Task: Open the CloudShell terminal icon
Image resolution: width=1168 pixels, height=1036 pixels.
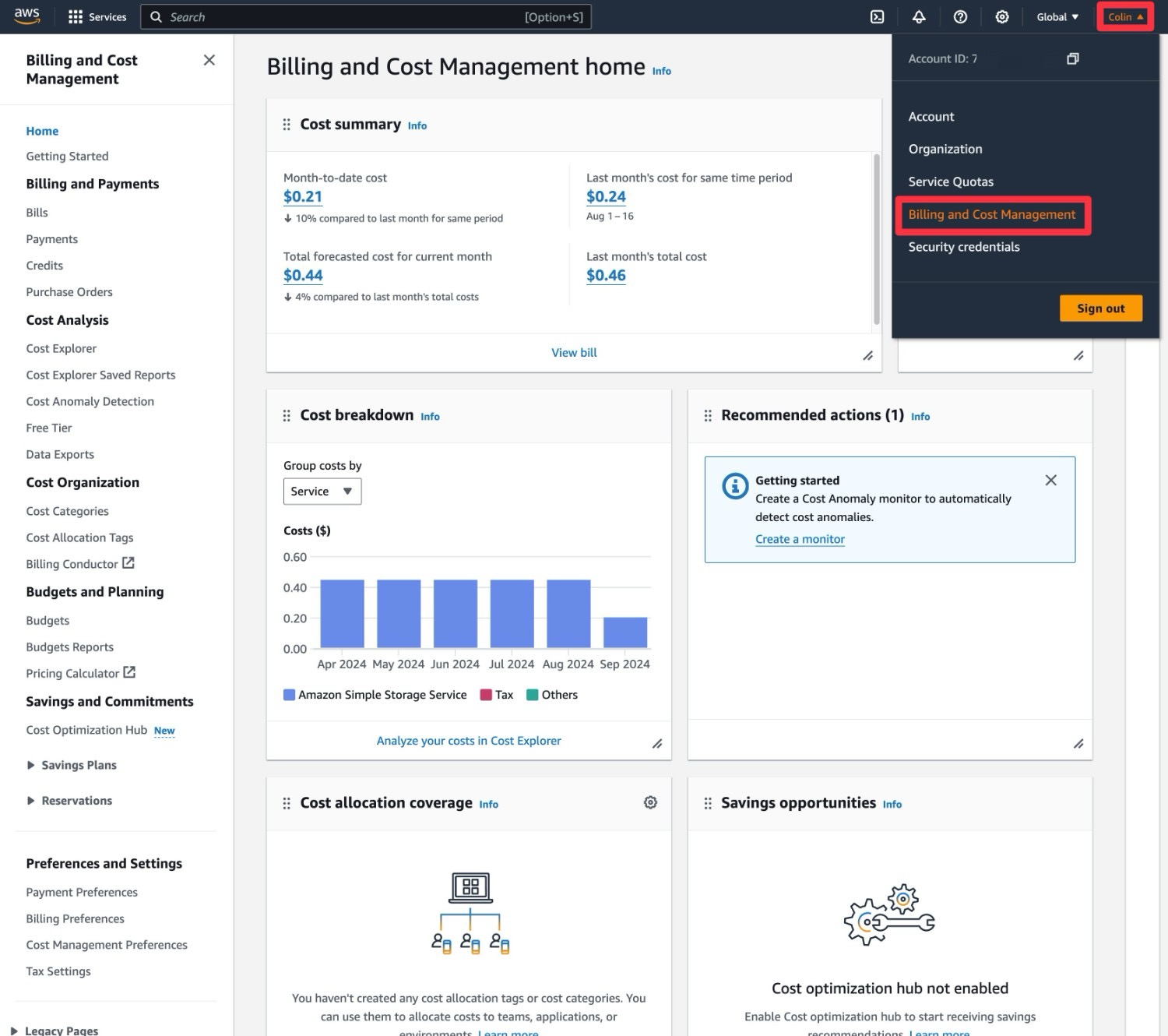Action: pyautogui.click(x=877, y=17)
